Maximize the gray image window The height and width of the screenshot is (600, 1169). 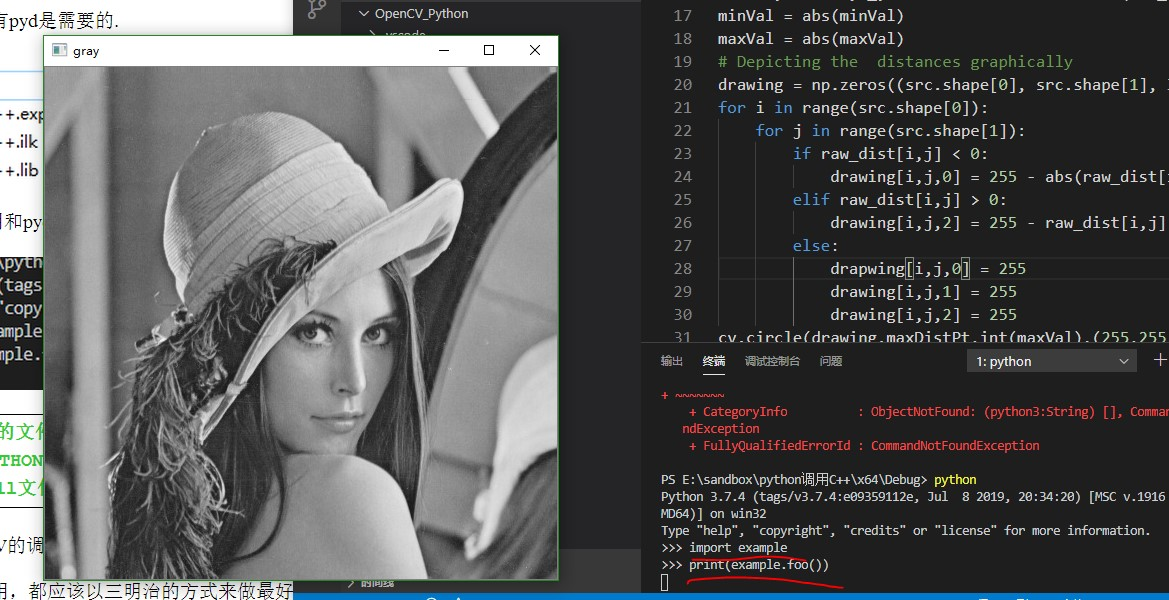point(489,50)
